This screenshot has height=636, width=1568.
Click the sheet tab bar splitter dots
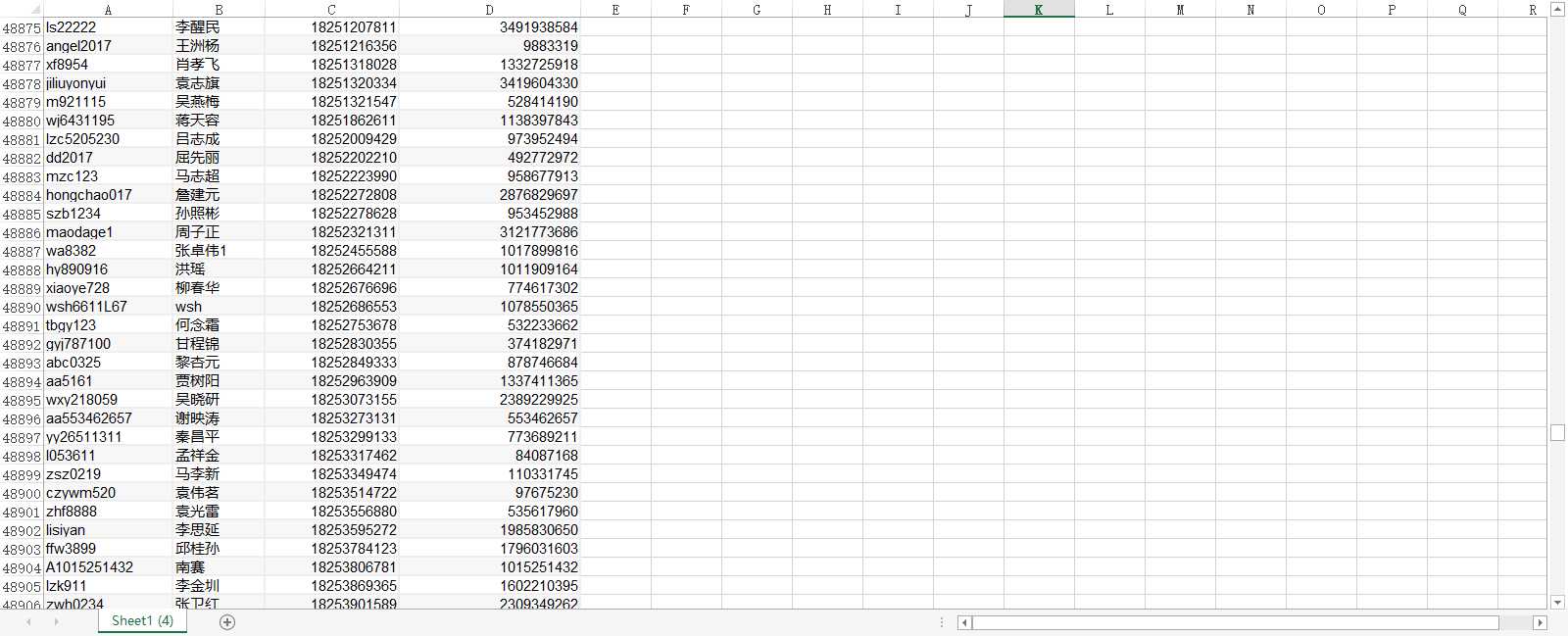tap(942, 622)
